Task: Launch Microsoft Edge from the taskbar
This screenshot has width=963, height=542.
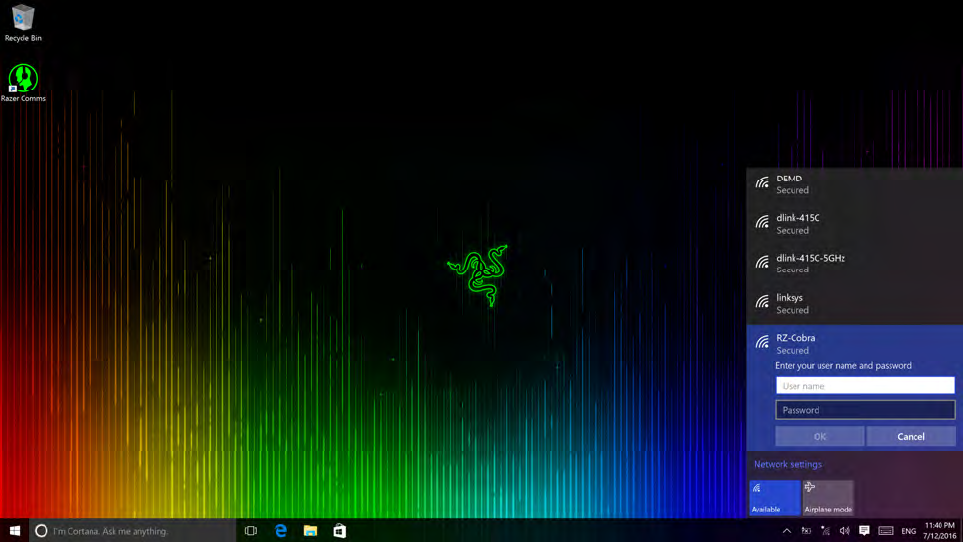Action: [281, 530]
